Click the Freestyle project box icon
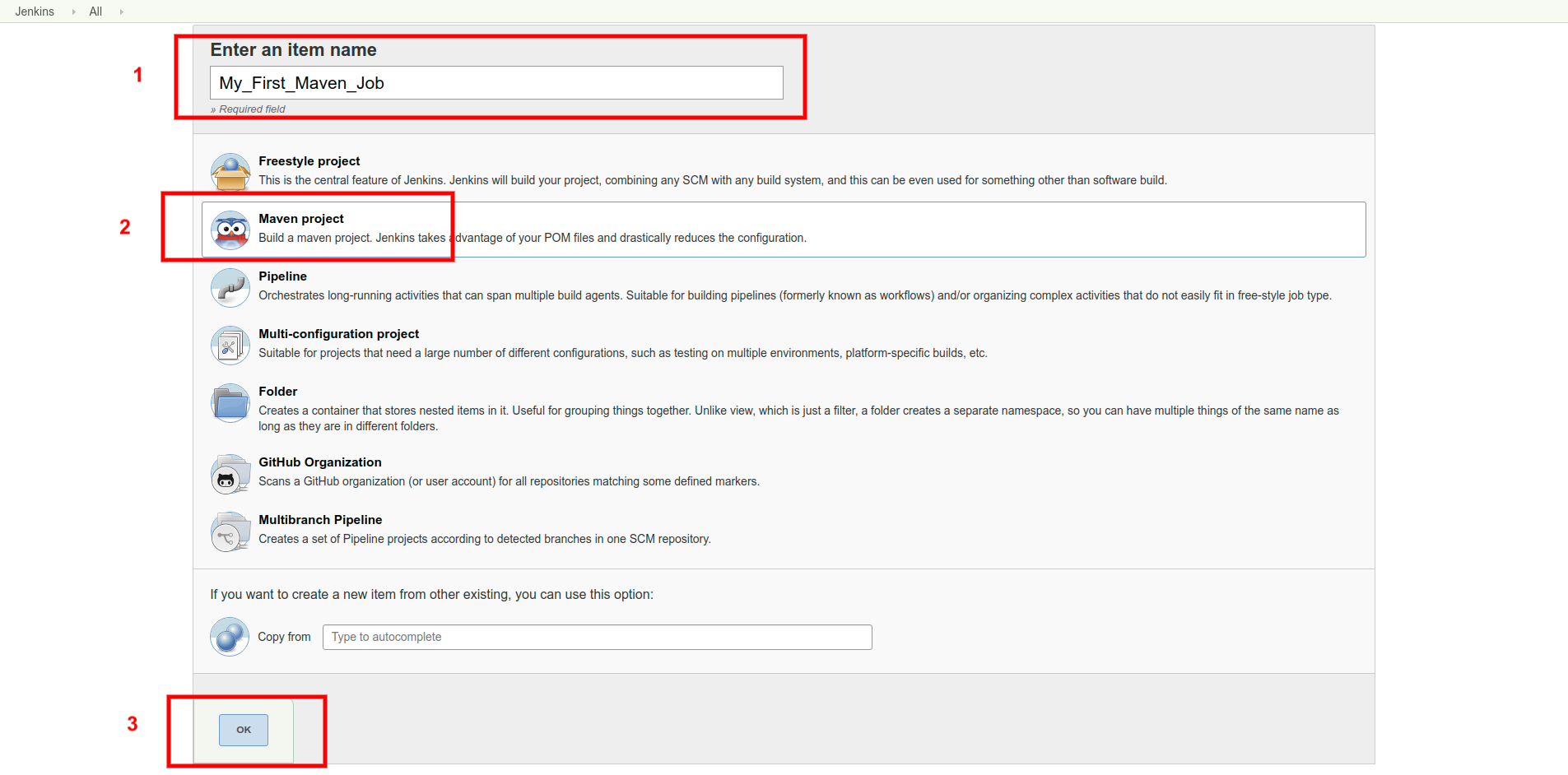 (230, 172)
